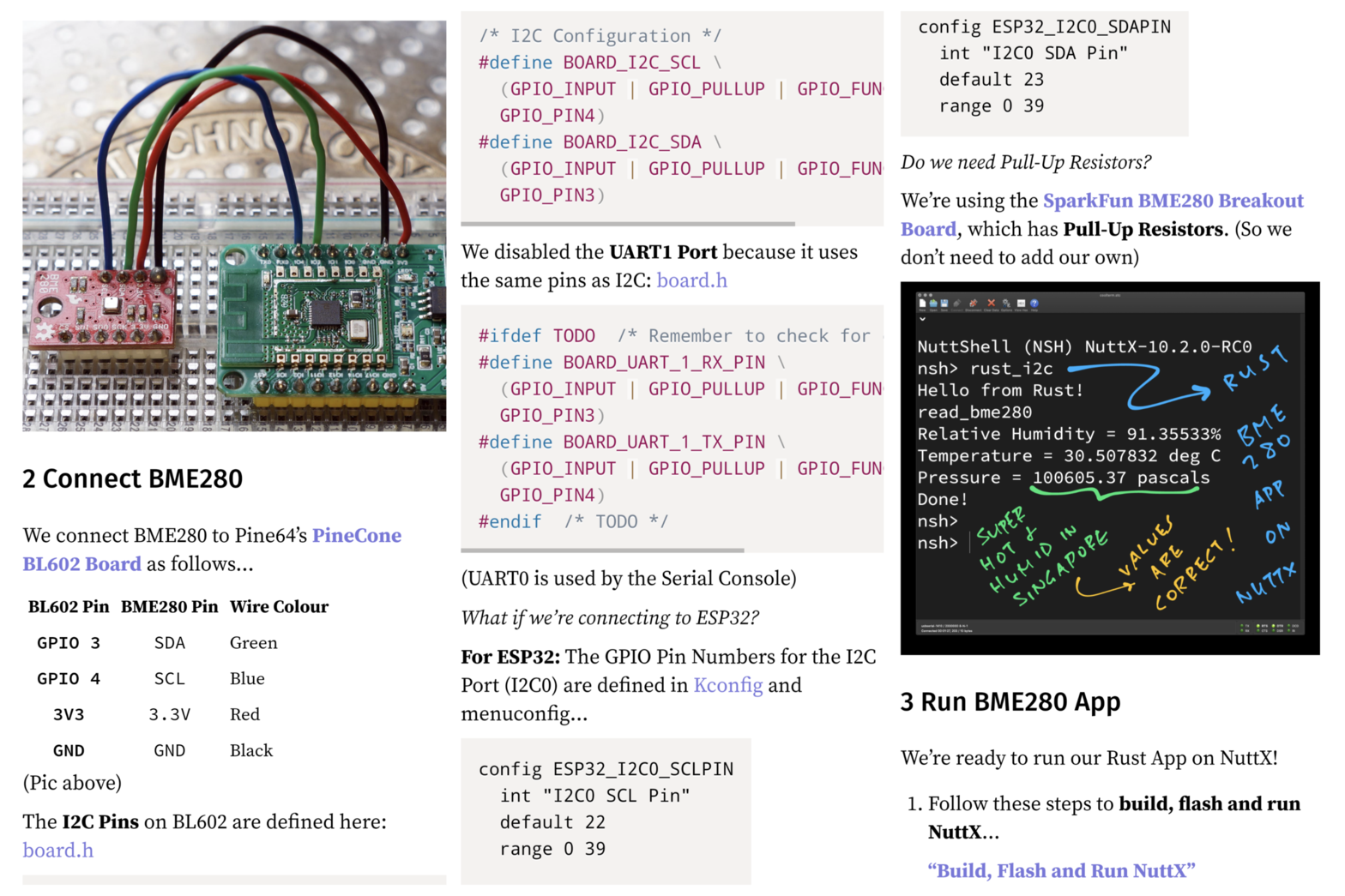Click Disconnect icon in CoolTerm screenshot toolbar
This screenshot has height=896, width=1345.
pos(974,304)
